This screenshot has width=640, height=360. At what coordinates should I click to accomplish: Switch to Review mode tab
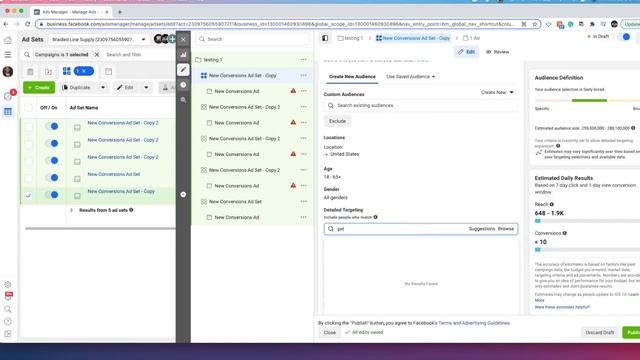click(x=498, y=52)
